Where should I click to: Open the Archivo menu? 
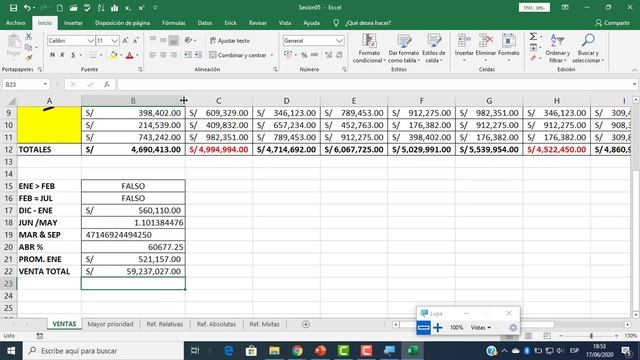(x=16, y=23)
